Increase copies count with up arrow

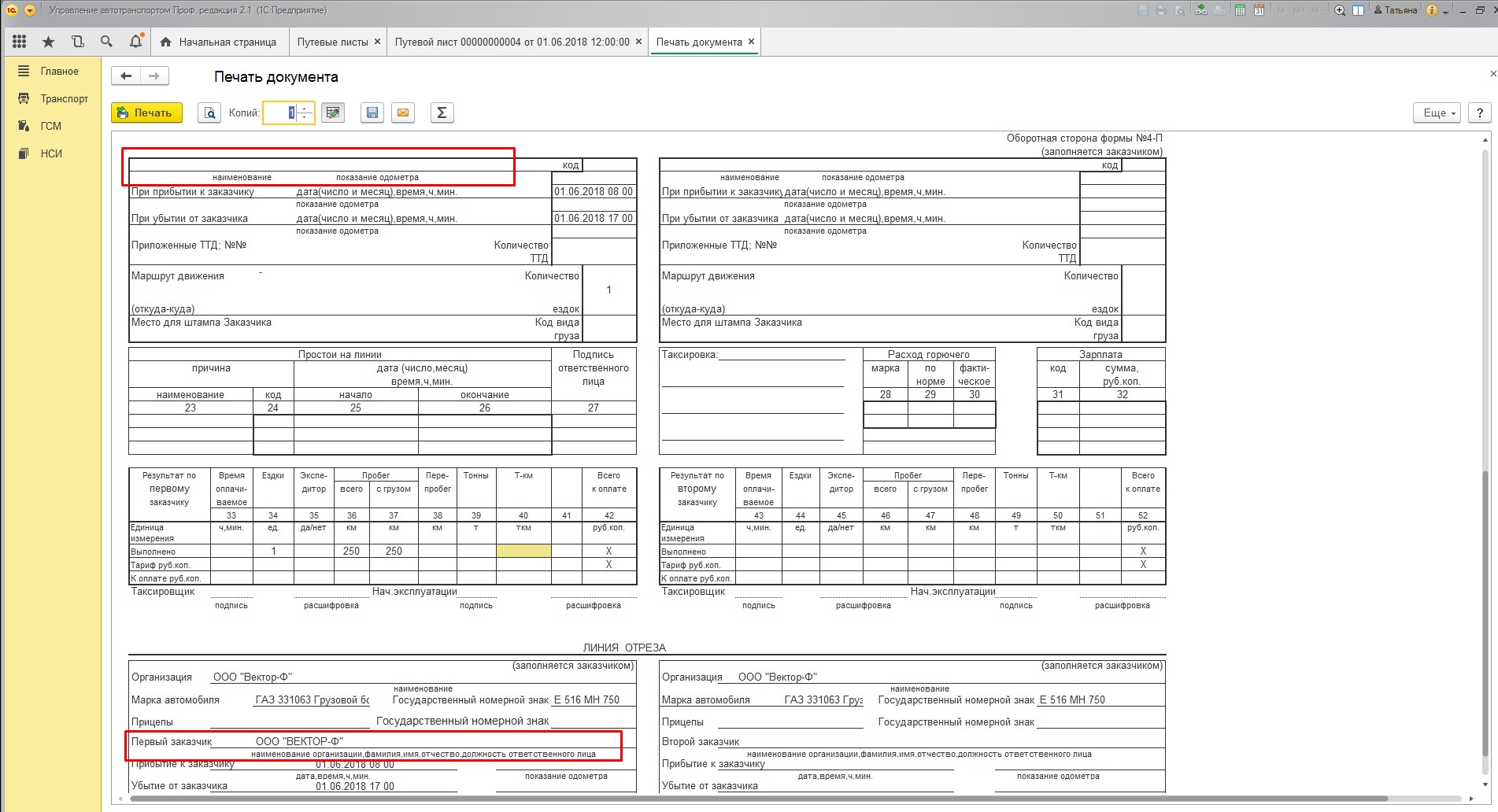[x=305, y=109]
